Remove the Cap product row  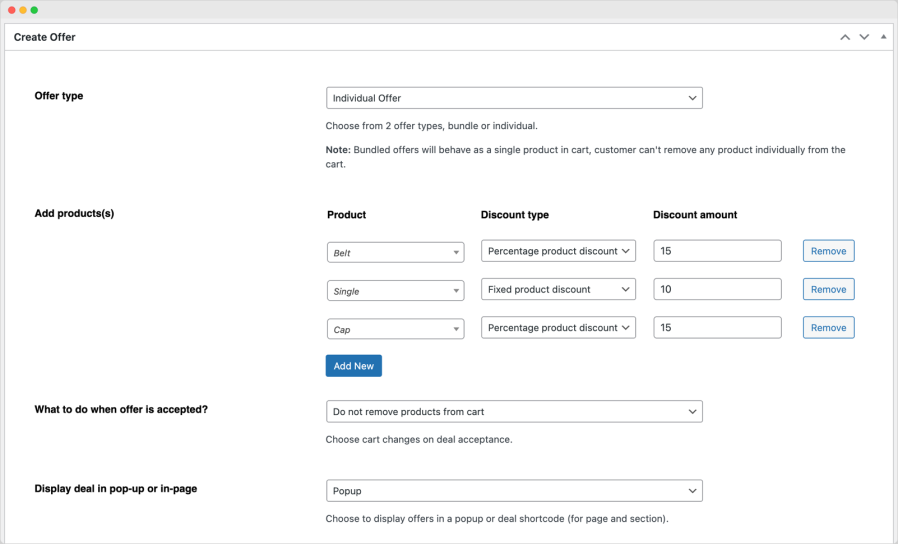coord(828,328)
